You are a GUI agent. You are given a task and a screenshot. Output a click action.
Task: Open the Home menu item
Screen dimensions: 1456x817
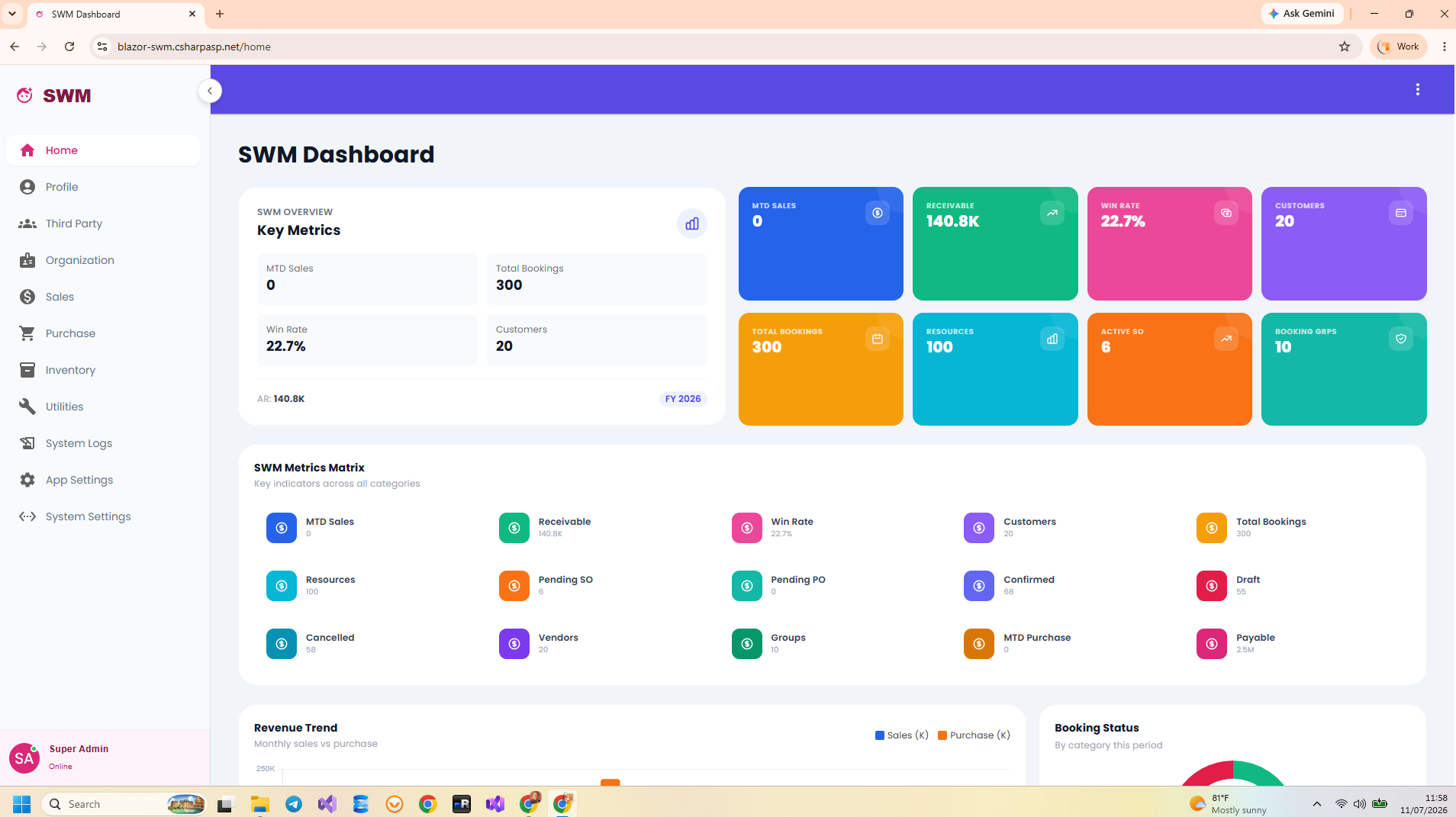[x=103, y=150]
